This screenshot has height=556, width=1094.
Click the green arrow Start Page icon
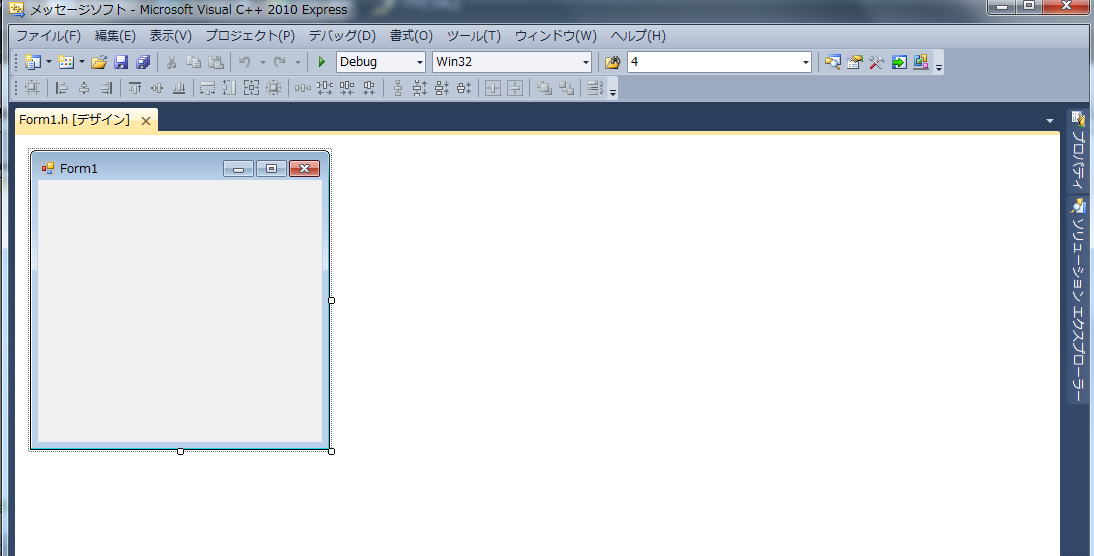pos(899,62)
